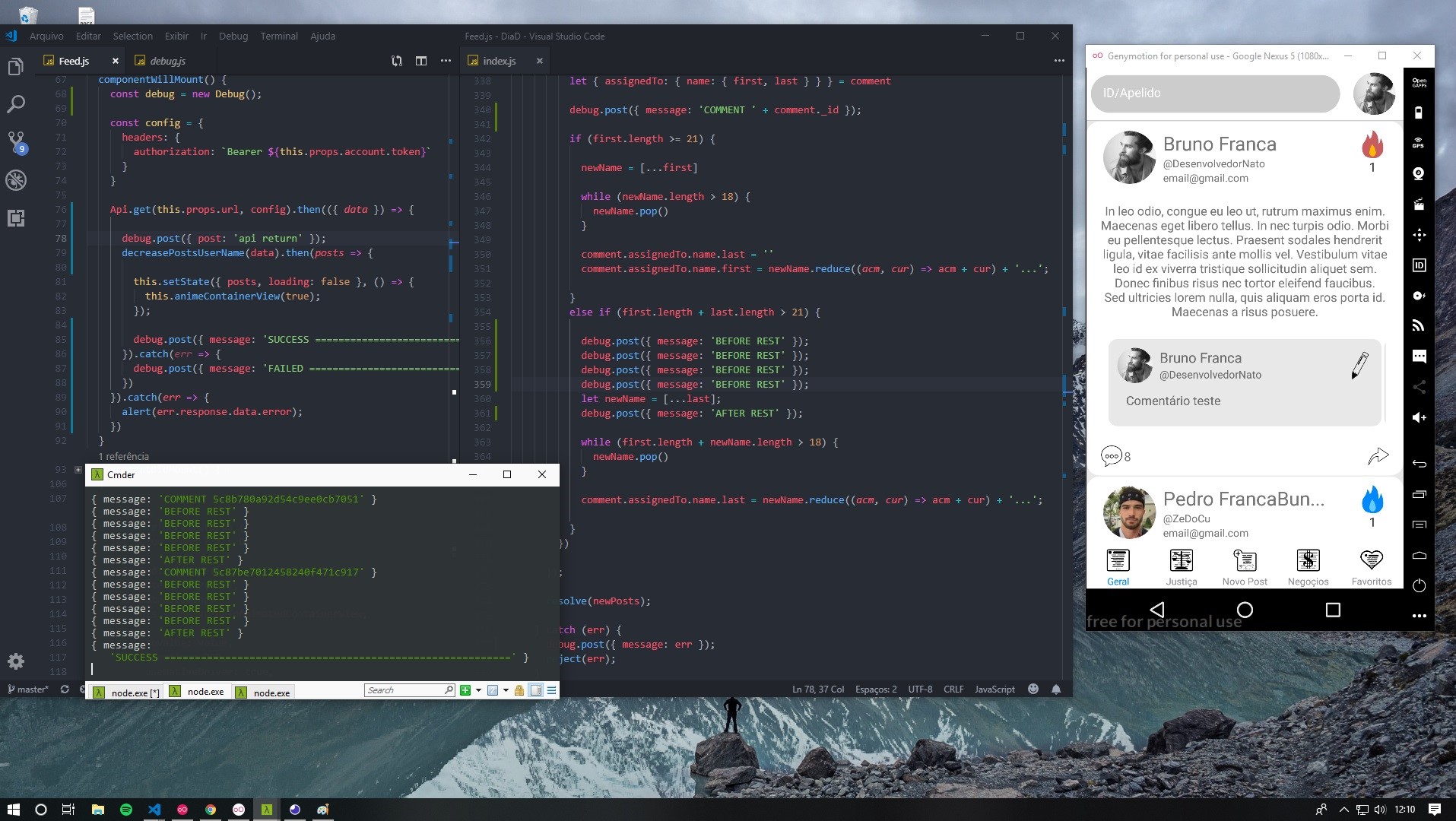
Task: Open the Cmder hamburger menu
Action: coord(550,690)
